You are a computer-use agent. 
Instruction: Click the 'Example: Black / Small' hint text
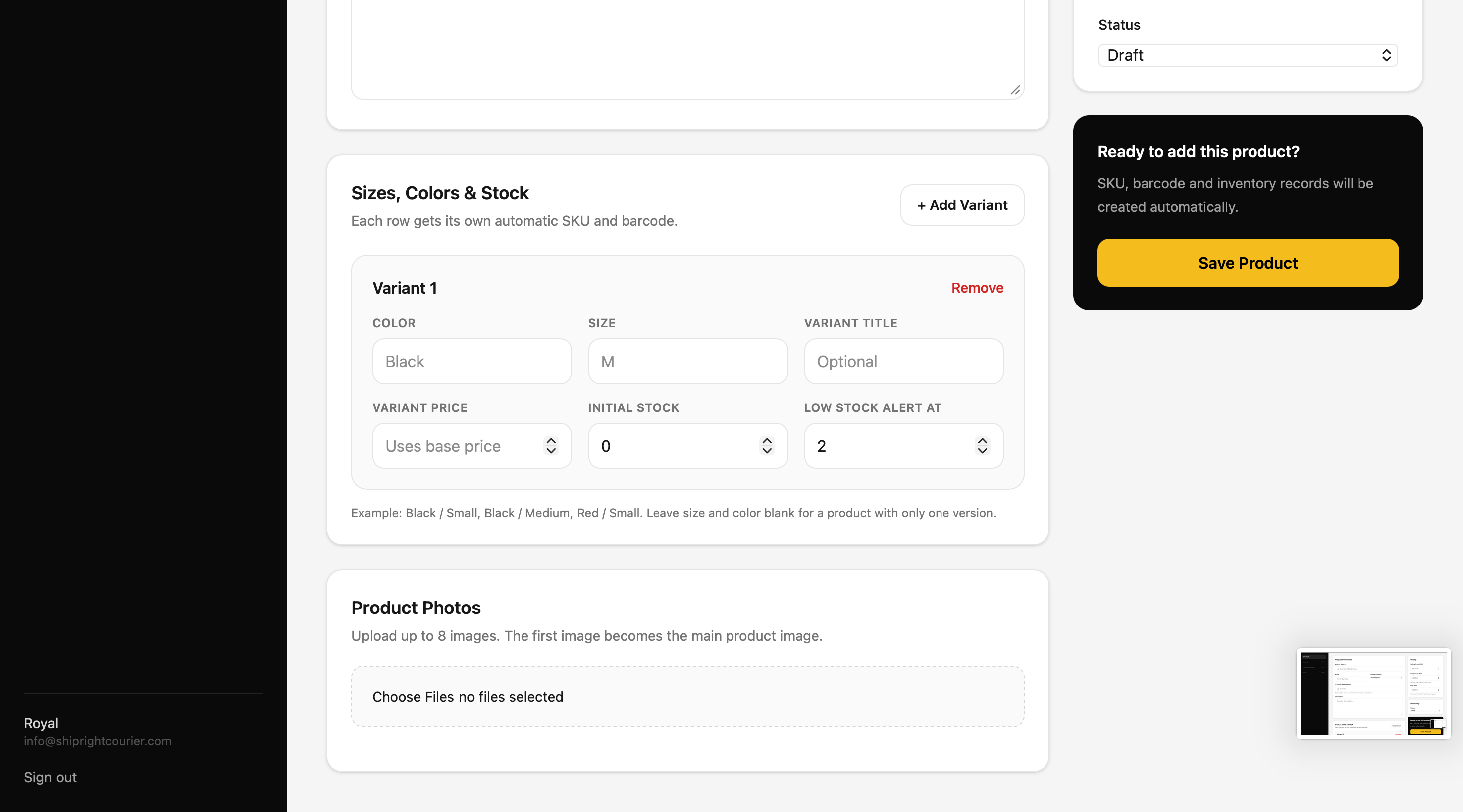click(674, 513)
